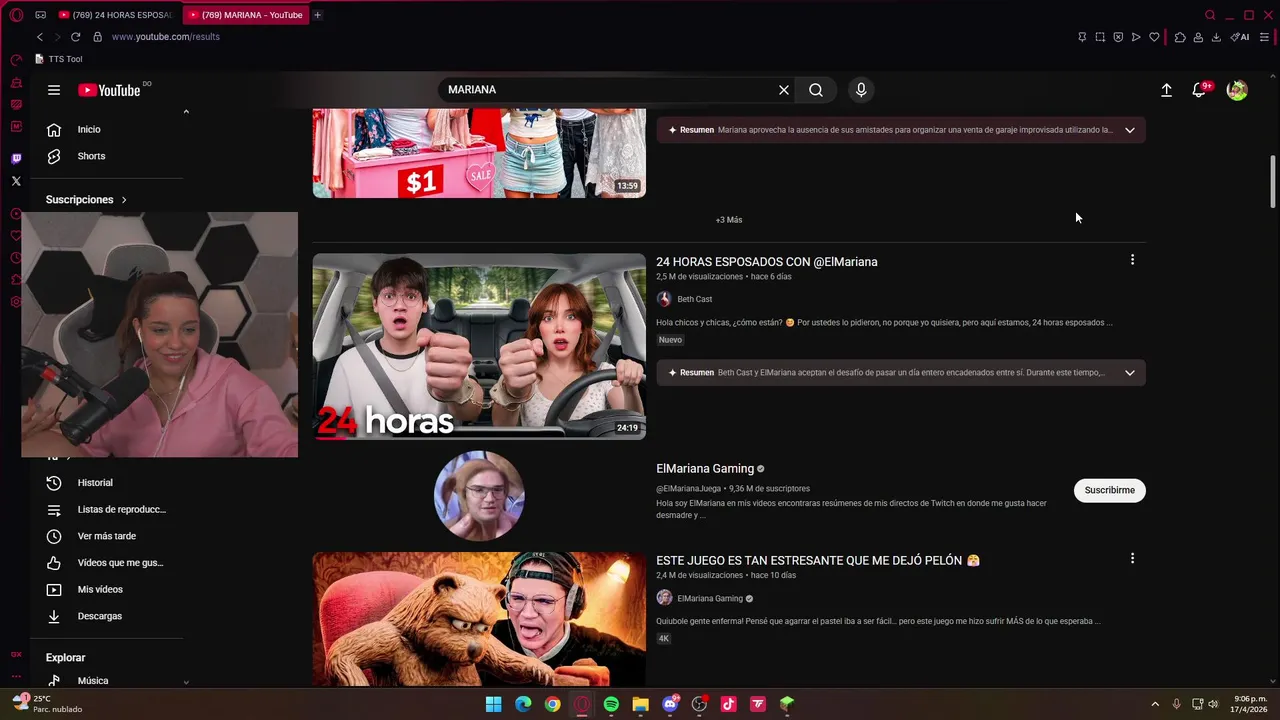The width and height of the screenshot is (1280, 720).
Task: Start voice search with the microphone
Action: click(x=861, y=90)
